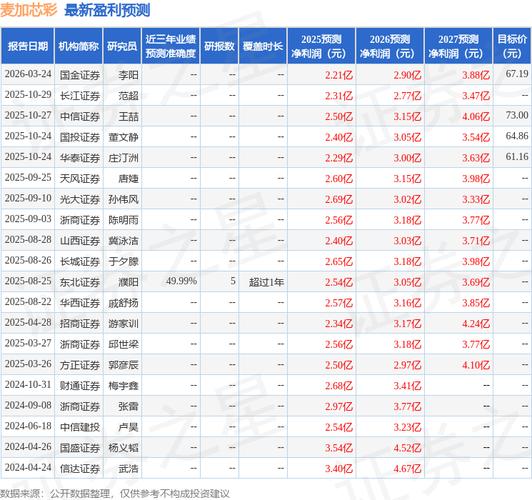
Task: Click the 报告日期 column header
Action: (27, 46)
